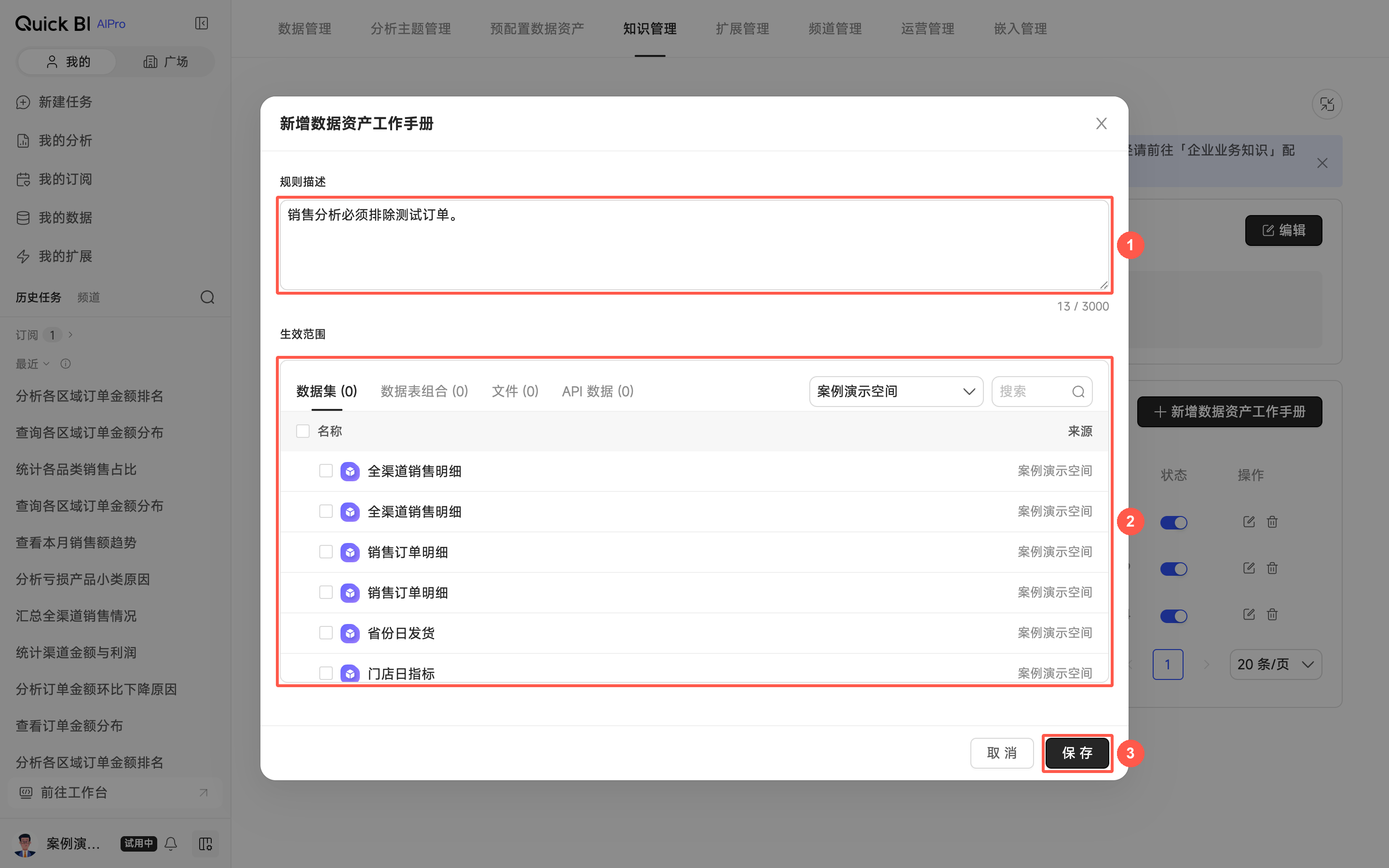The height and width of the screenshot is (868, 1389).
Task: Click the edit icon beside the first status toggle
Action: pos(1248,522)
